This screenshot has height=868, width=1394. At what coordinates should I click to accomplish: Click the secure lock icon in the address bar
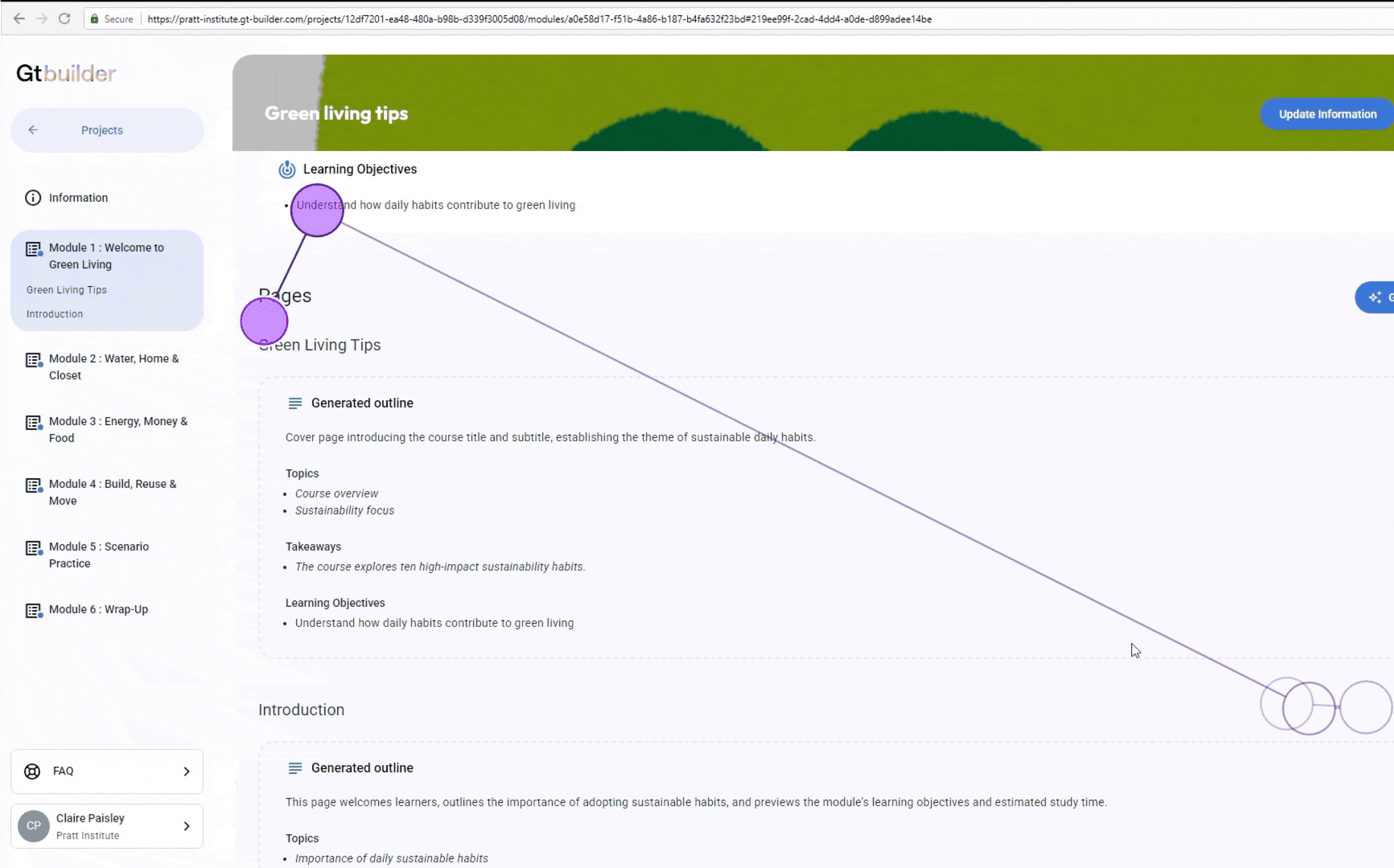pyautogui.click(x=95, y=19)
